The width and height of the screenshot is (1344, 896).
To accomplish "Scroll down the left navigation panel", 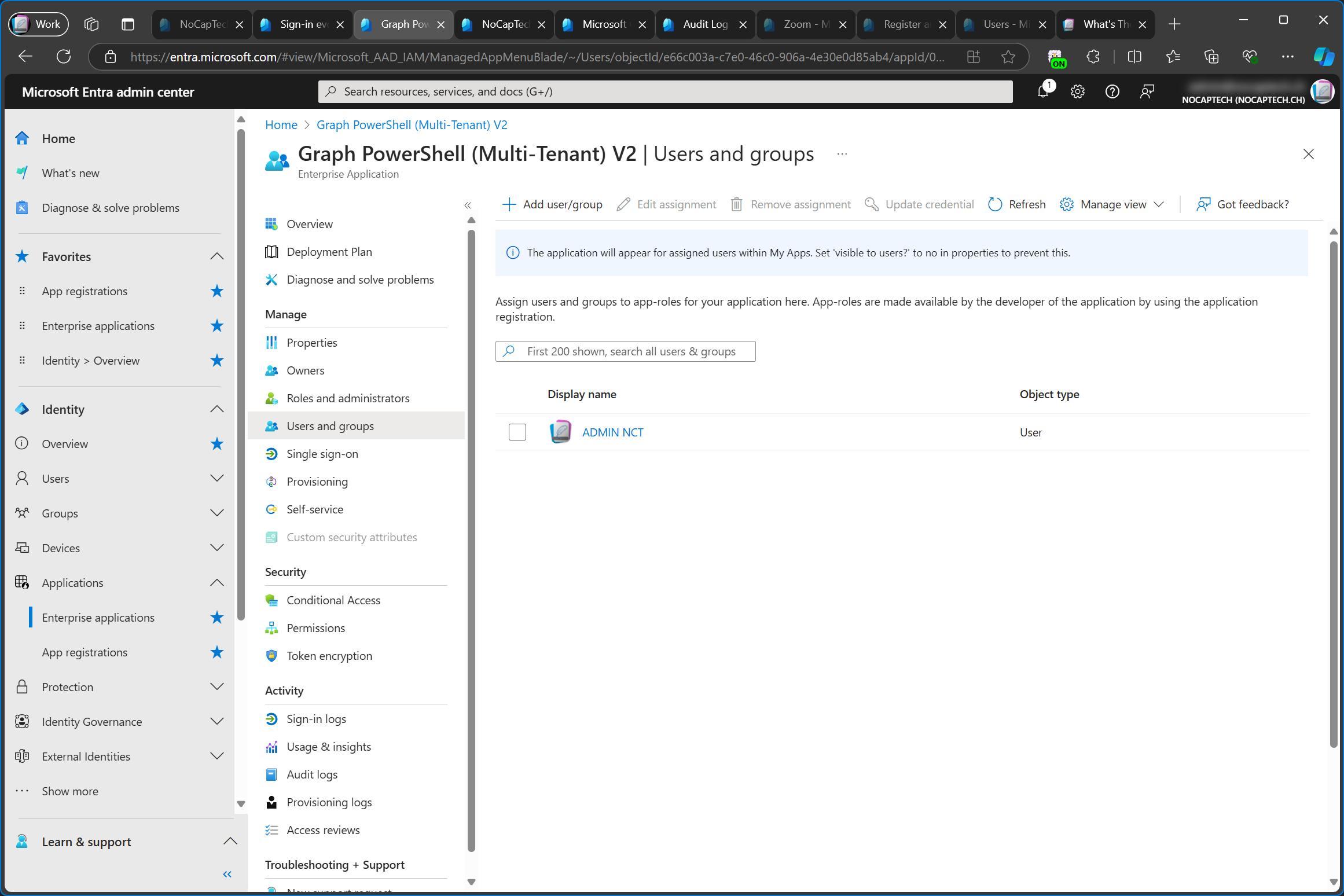I will [x=240, y=802].
